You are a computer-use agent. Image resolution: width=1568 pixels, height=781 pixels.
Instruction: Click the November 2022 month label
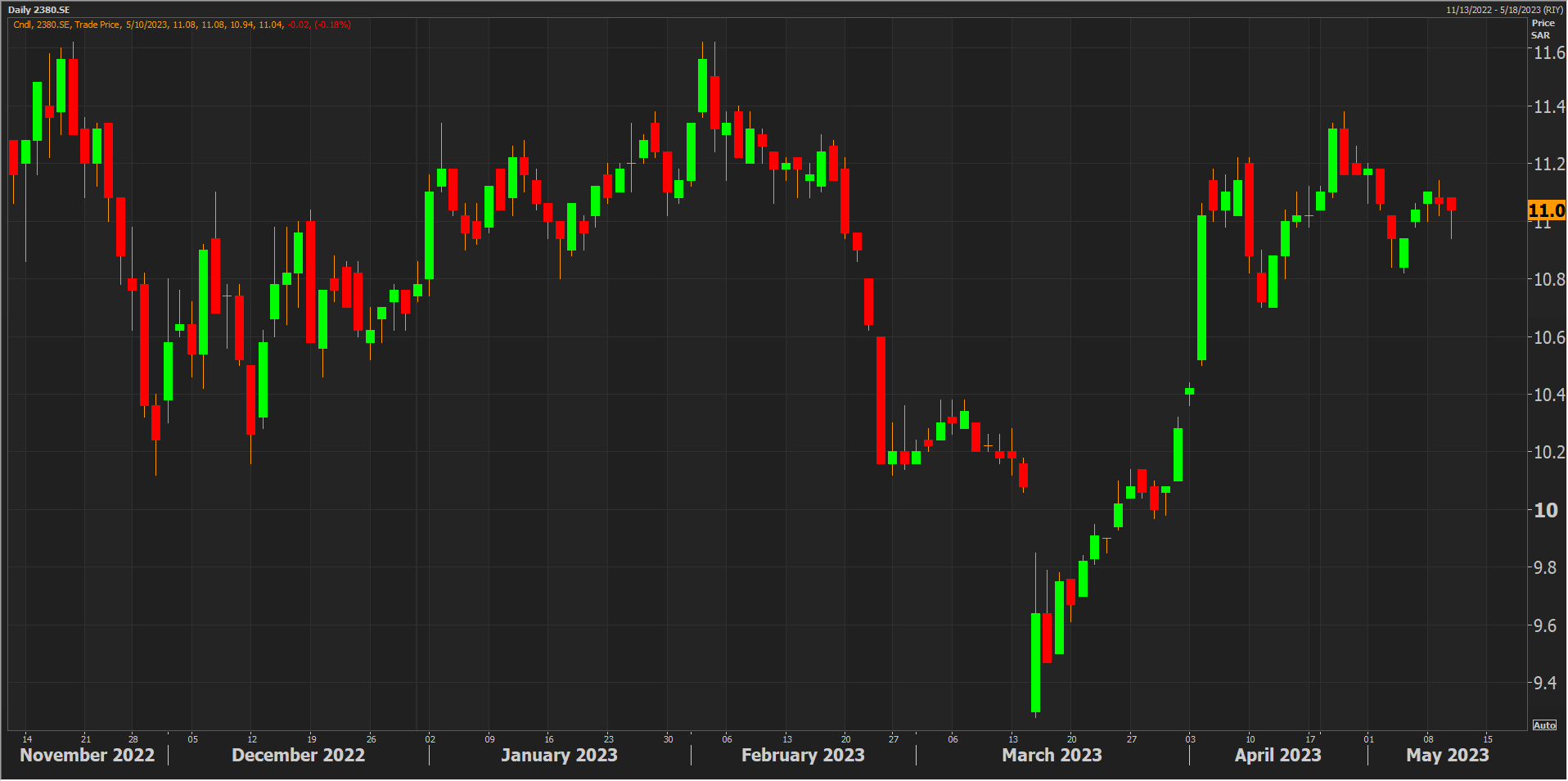pyautogui.click(x=87, y=755)
